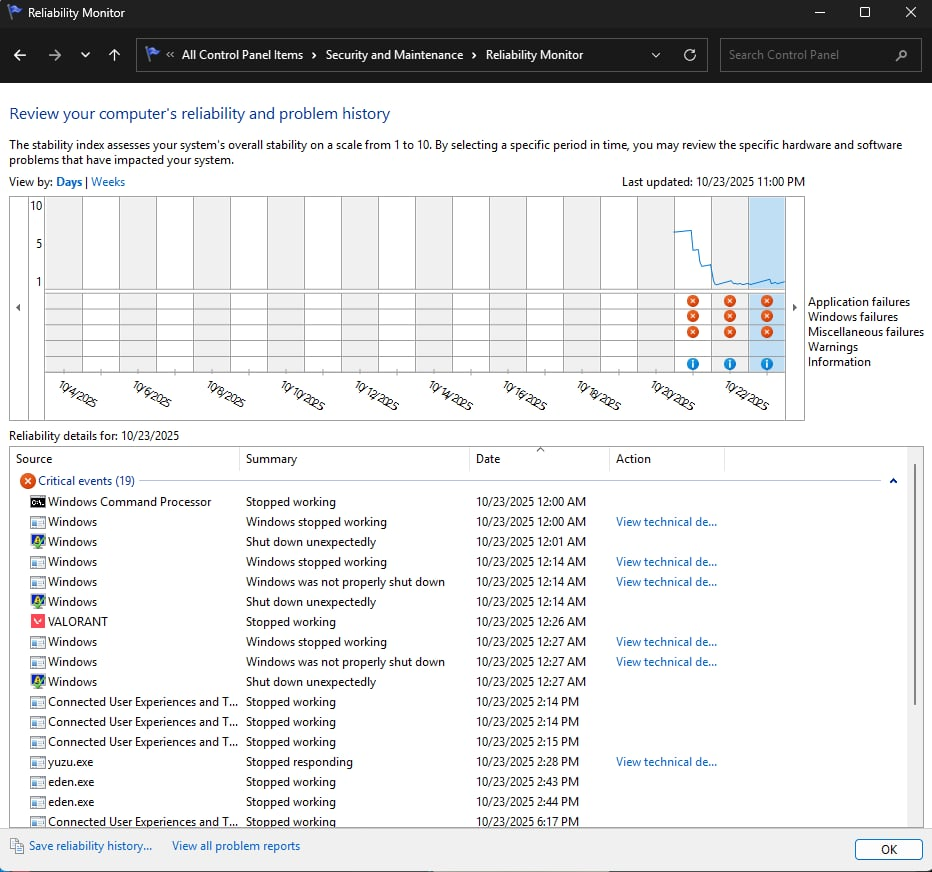The image size is (932, 872).
Task: Collapse the Critical events group
Action: point(893,481)
